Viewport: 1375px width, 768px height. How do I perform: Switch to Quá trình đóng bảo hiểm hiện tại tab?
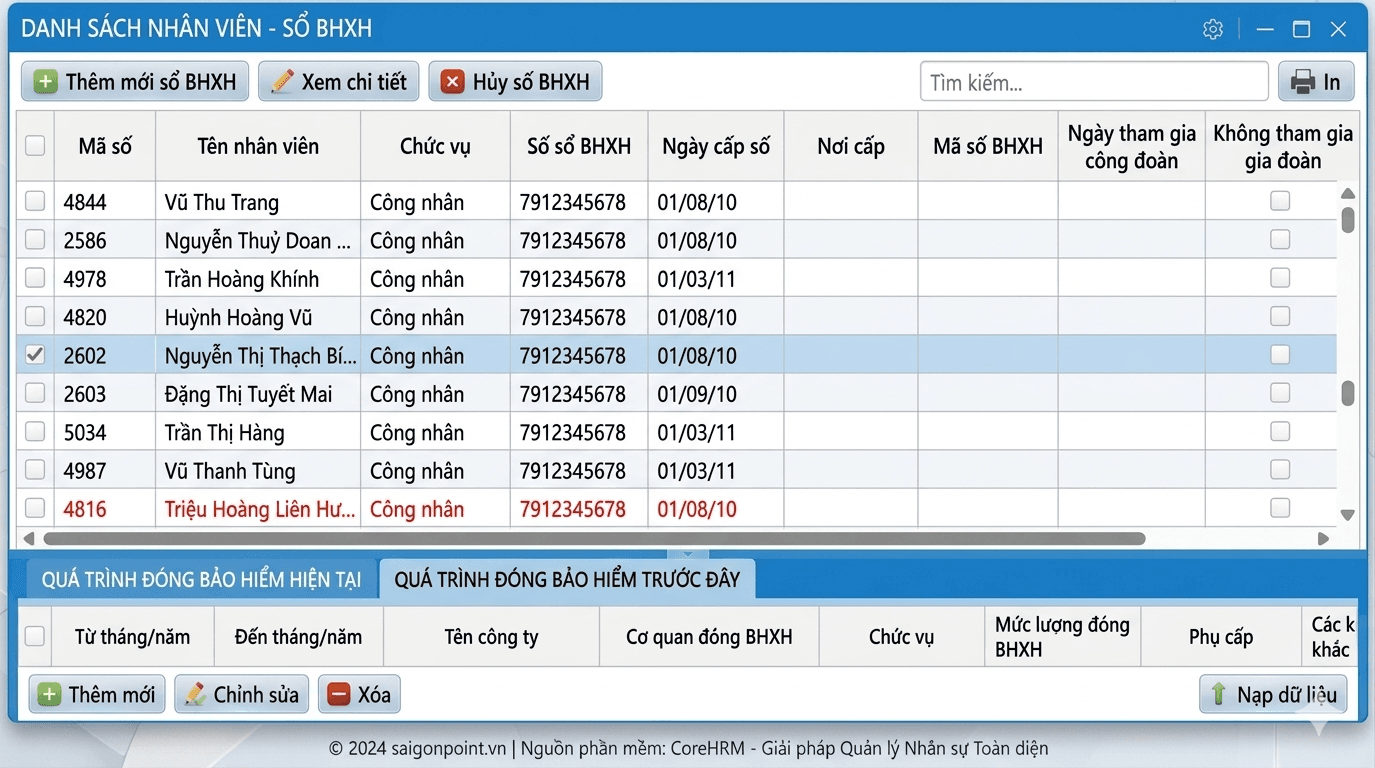pos(201,580)
